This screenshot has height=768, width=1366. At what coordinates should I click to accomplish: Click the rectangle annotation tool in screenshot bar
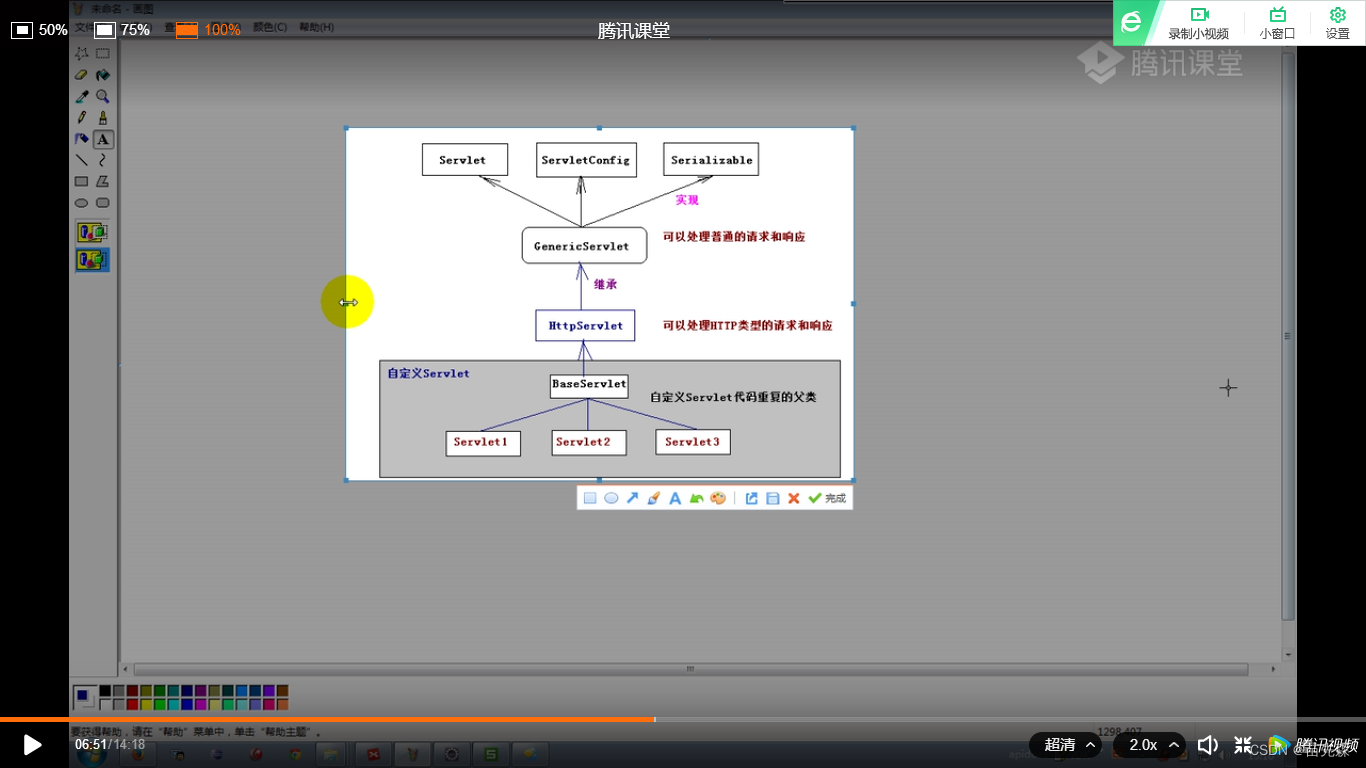pyautogui.click(x=590, y=498)
